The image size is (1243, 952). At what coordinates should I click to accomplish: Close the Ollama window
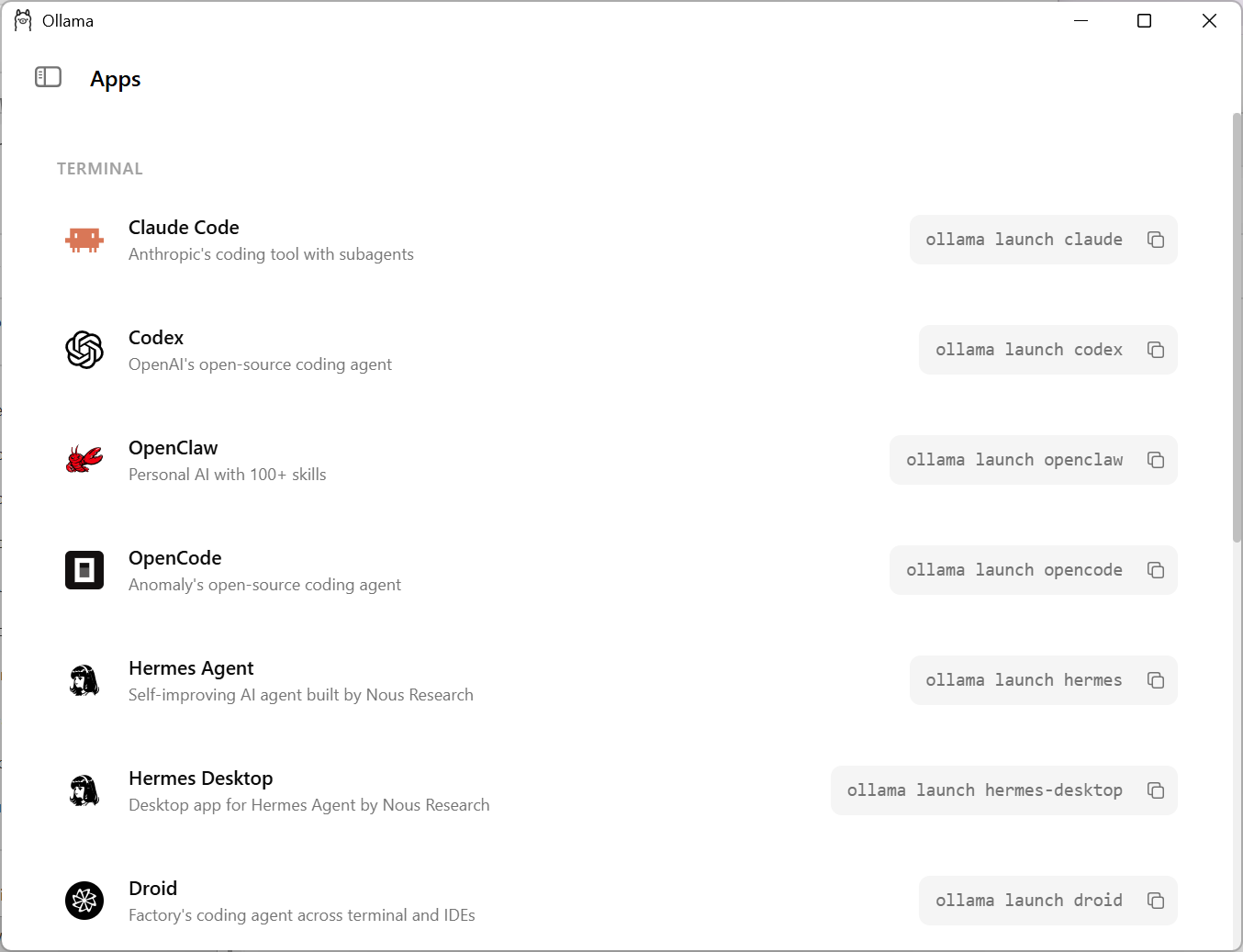click(1209, 20)
